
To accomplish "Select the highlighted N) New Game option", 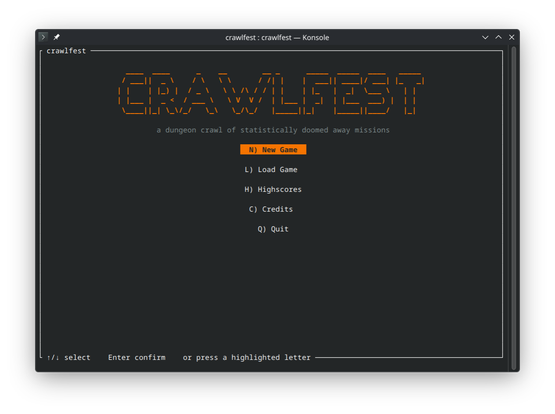I will coord(273,150).
